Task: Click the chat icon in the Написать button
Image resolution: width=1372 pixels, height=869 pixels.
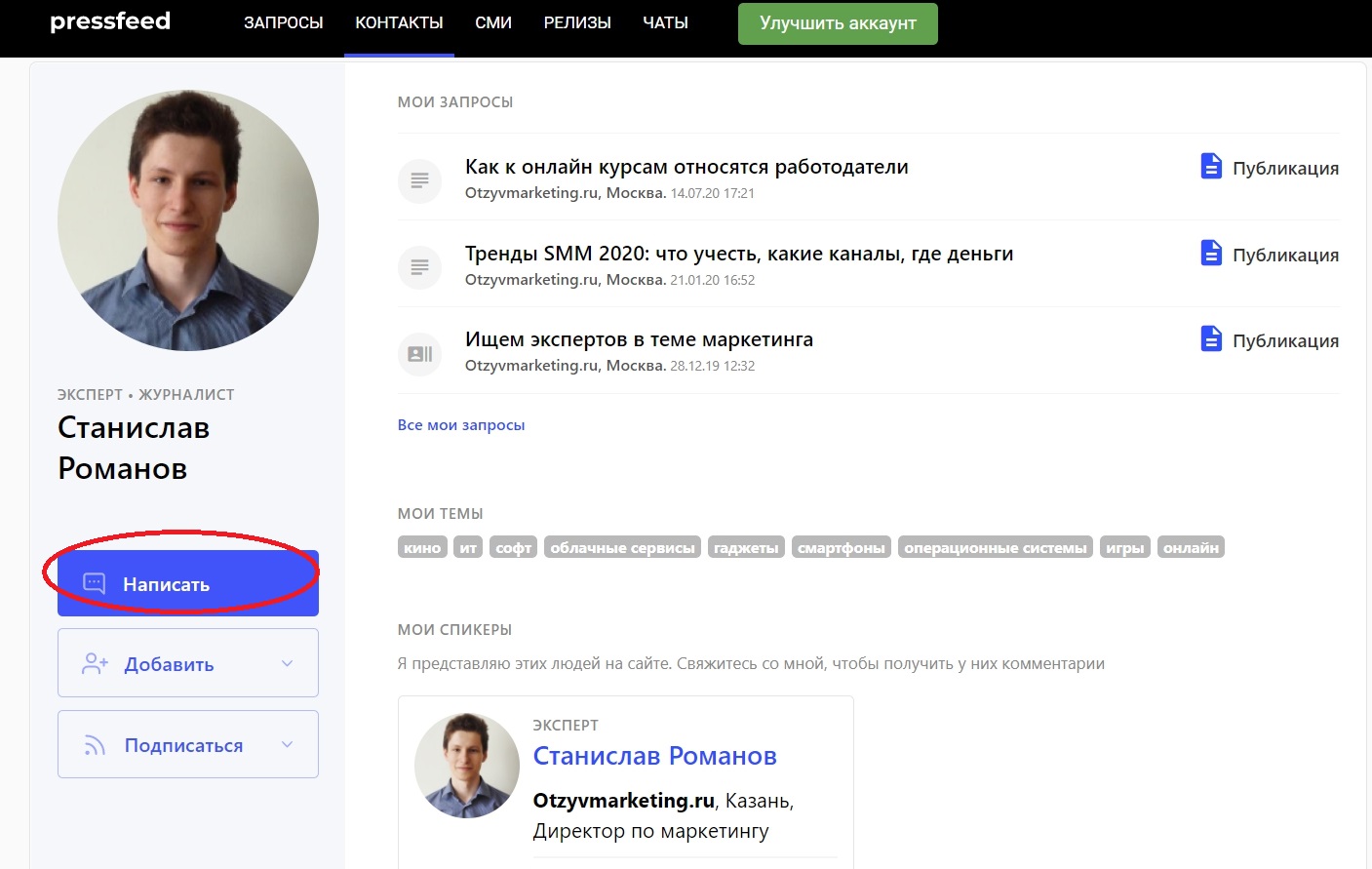Action: pos(95,584)
